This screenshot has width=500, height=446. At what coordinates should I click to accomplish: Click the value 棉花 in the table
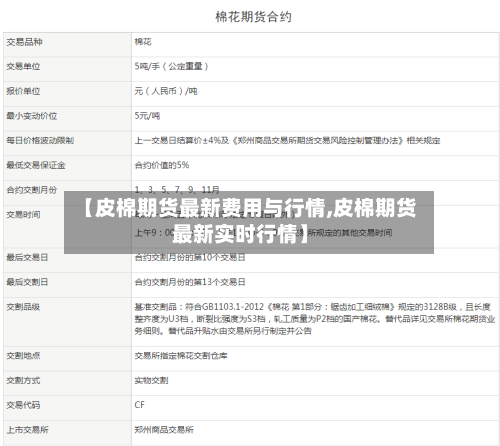click(x=143, y=42)
